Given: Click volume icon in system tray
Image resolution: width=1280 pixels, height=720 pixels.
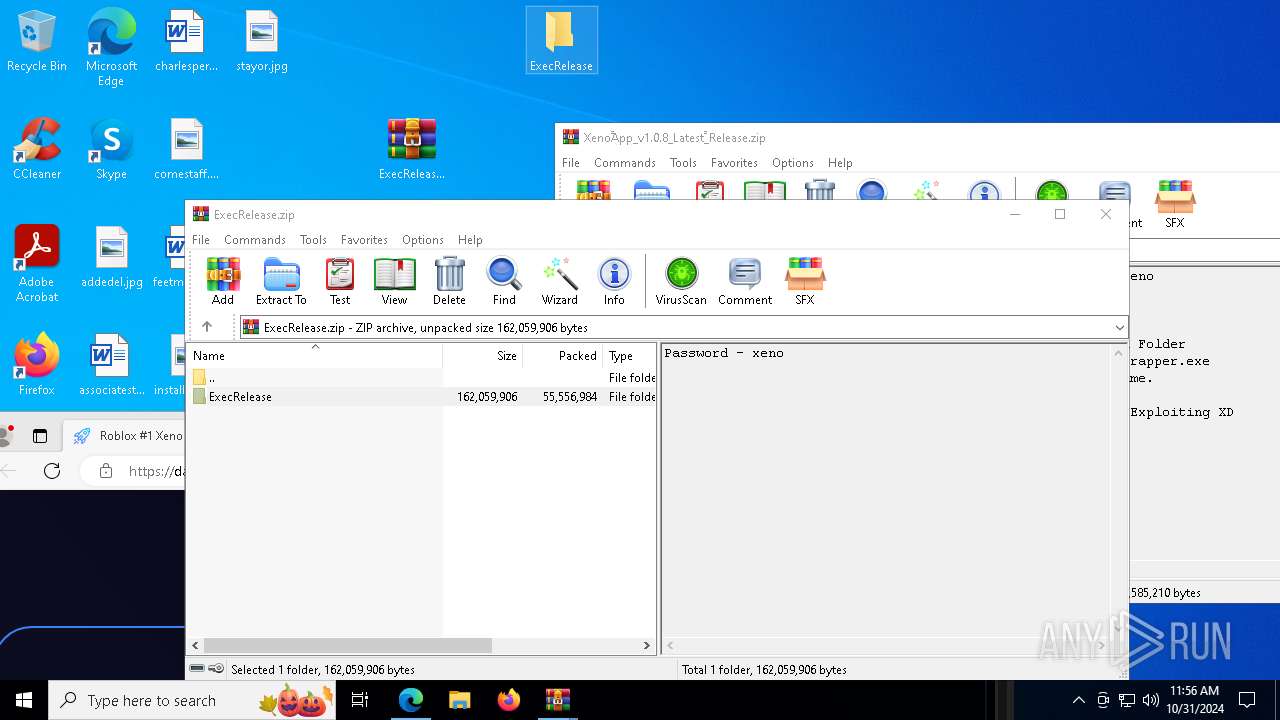Looking at the screenshot, I should pos(1150,700).
